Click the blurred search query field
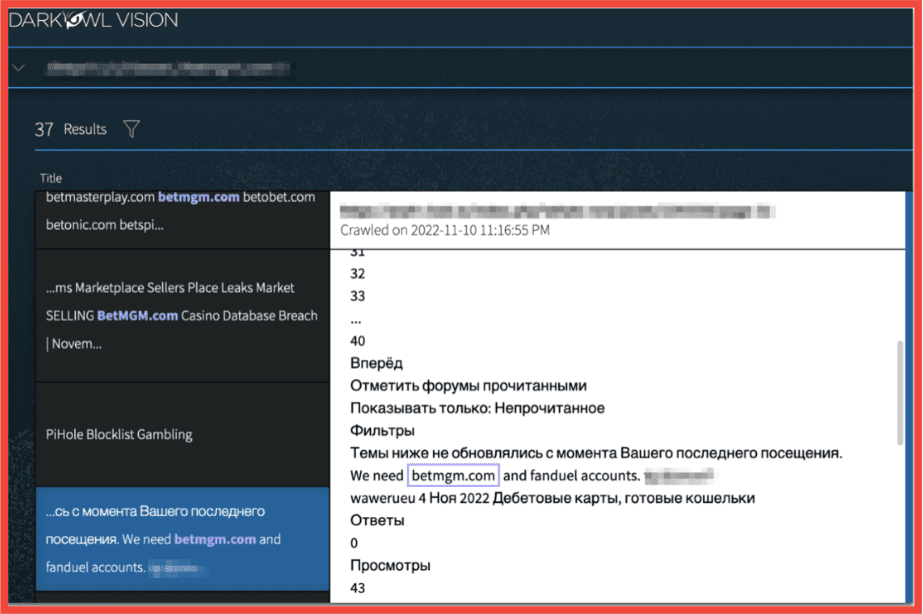Image resolution: width=923 pixels, height=614 pixels. click(x=168, y=68)
